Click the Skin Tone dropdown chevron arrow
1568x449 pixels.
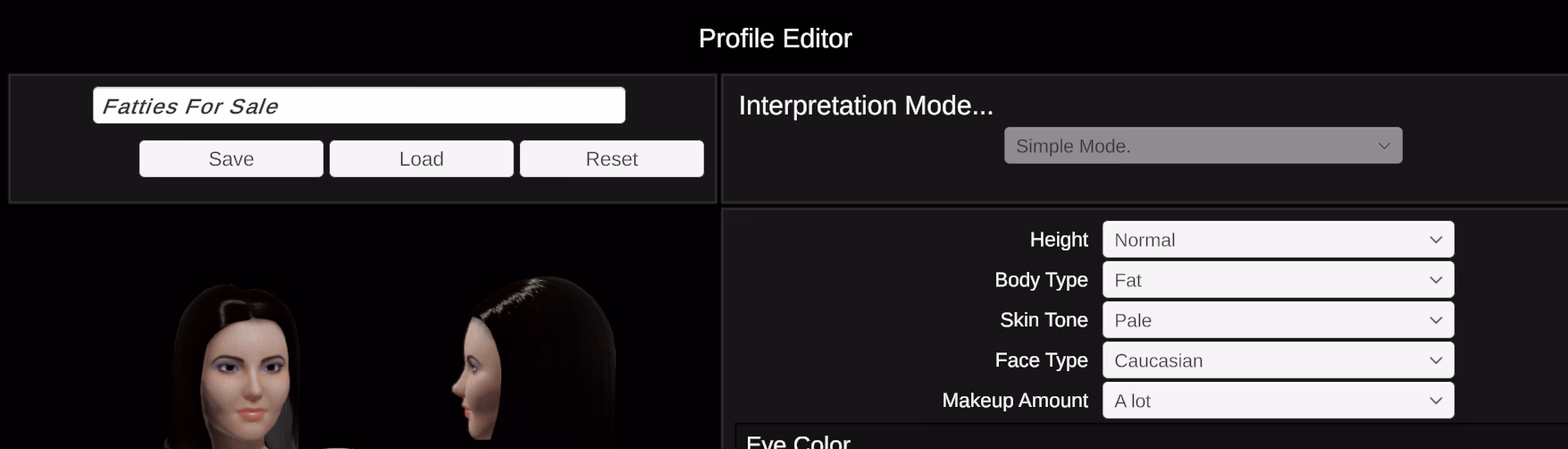pyautogui.click(x=1436, y=320)
